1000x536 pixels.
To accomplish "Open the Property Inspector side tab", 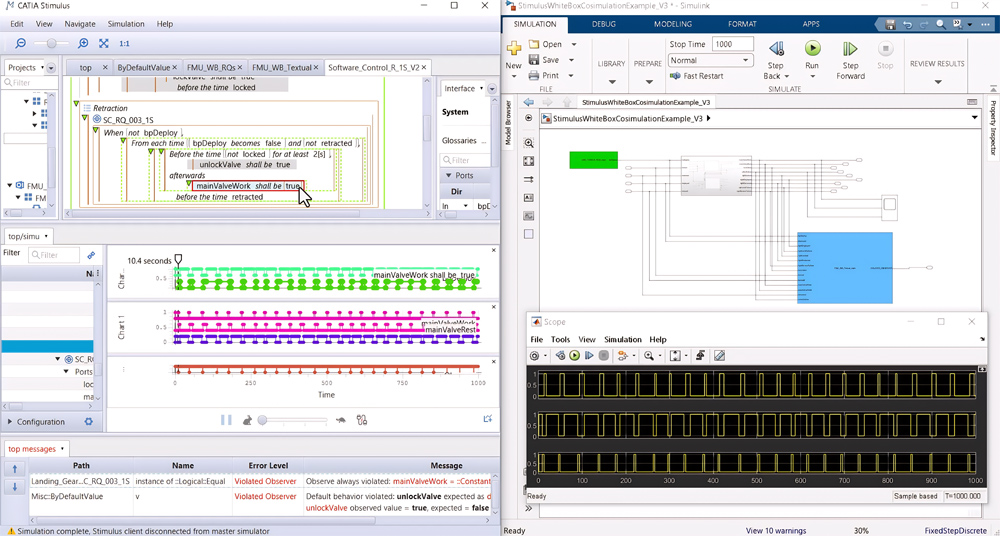I will 993,128.
